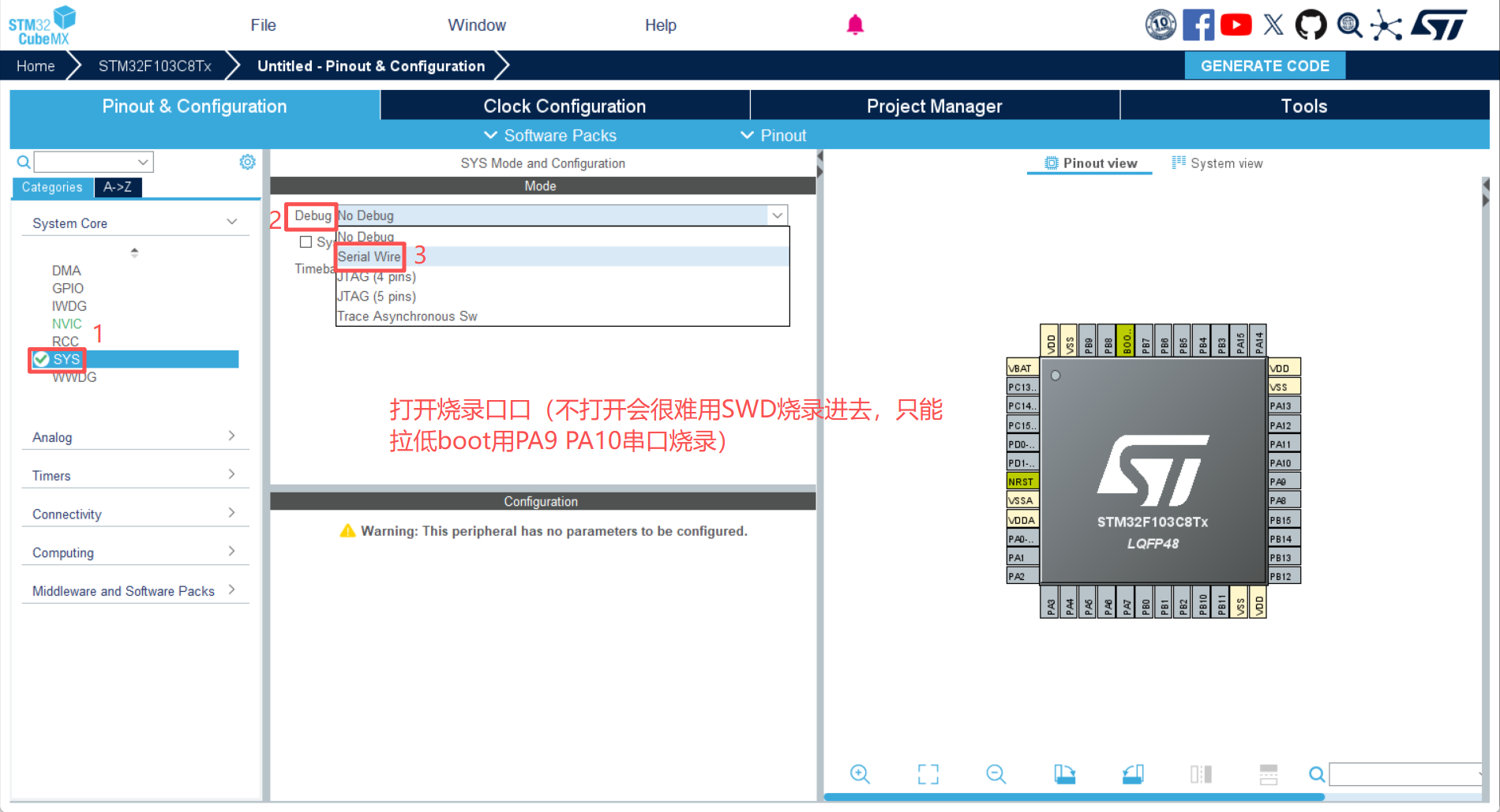Image resolution: width=1500 pixels, height=812 pixels.
Task: Click the STM32F103C8Tx breadcrumb
Action: pyautogui.click(x=155, y=65)
